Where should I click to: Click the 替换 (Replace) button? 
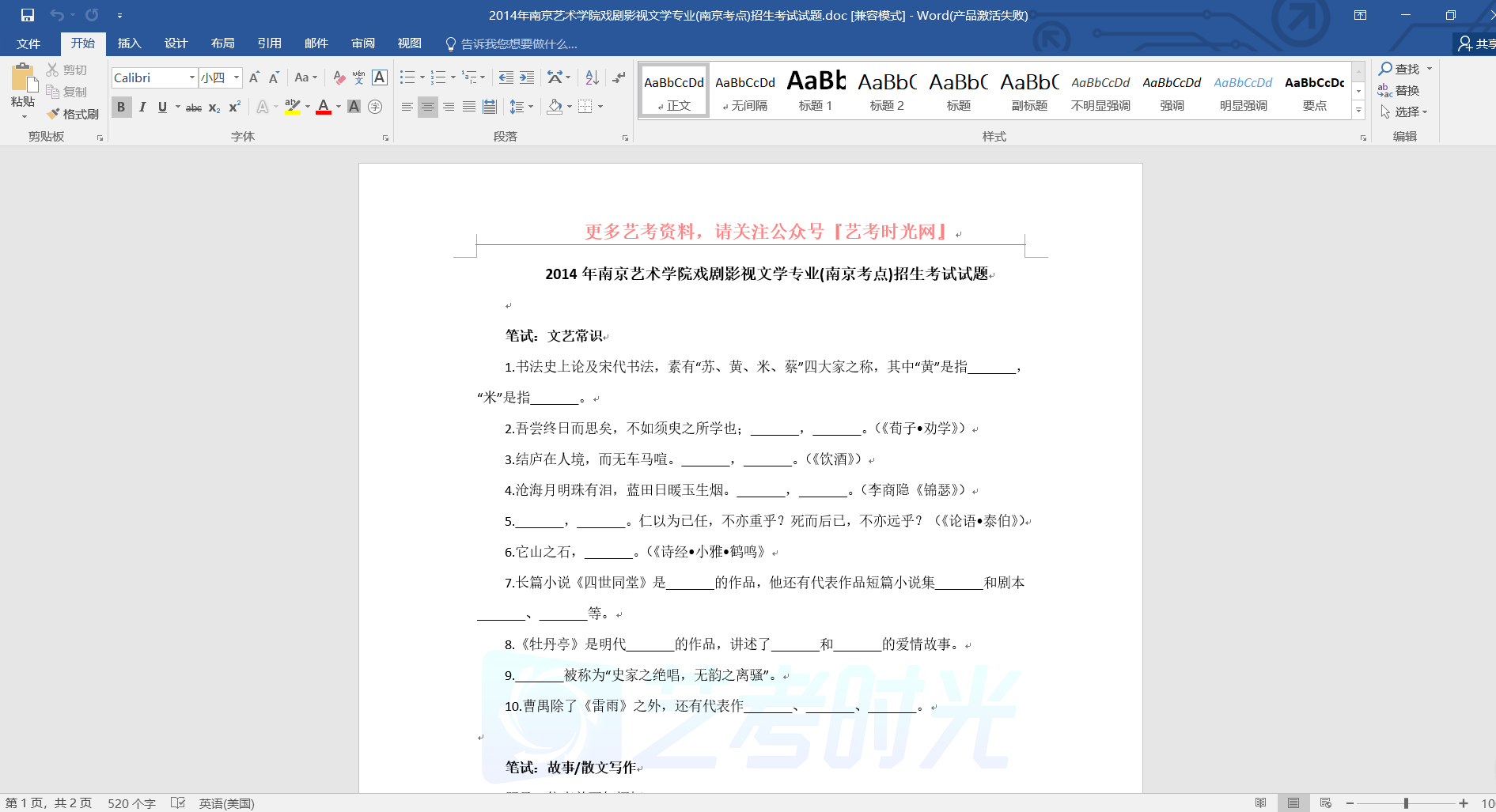click(x=1399, y=90)
